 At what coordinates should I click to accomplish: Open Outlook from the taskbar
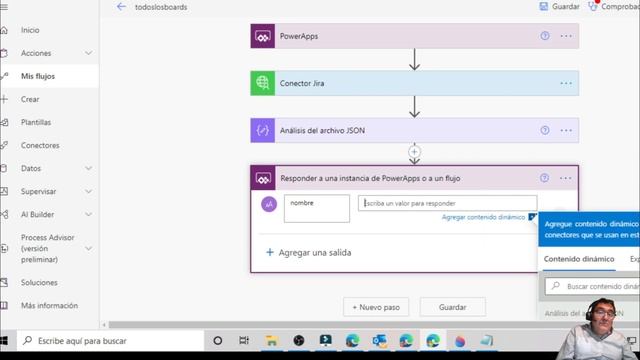(379, 340)
